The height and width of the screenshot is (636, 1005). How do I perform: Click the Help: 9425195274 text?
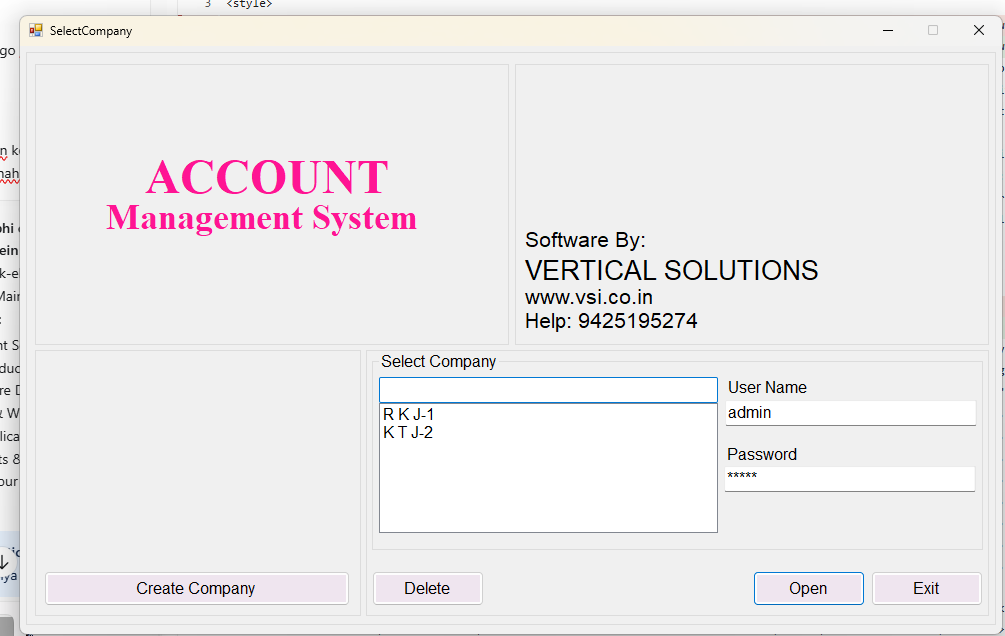(611, 321)
